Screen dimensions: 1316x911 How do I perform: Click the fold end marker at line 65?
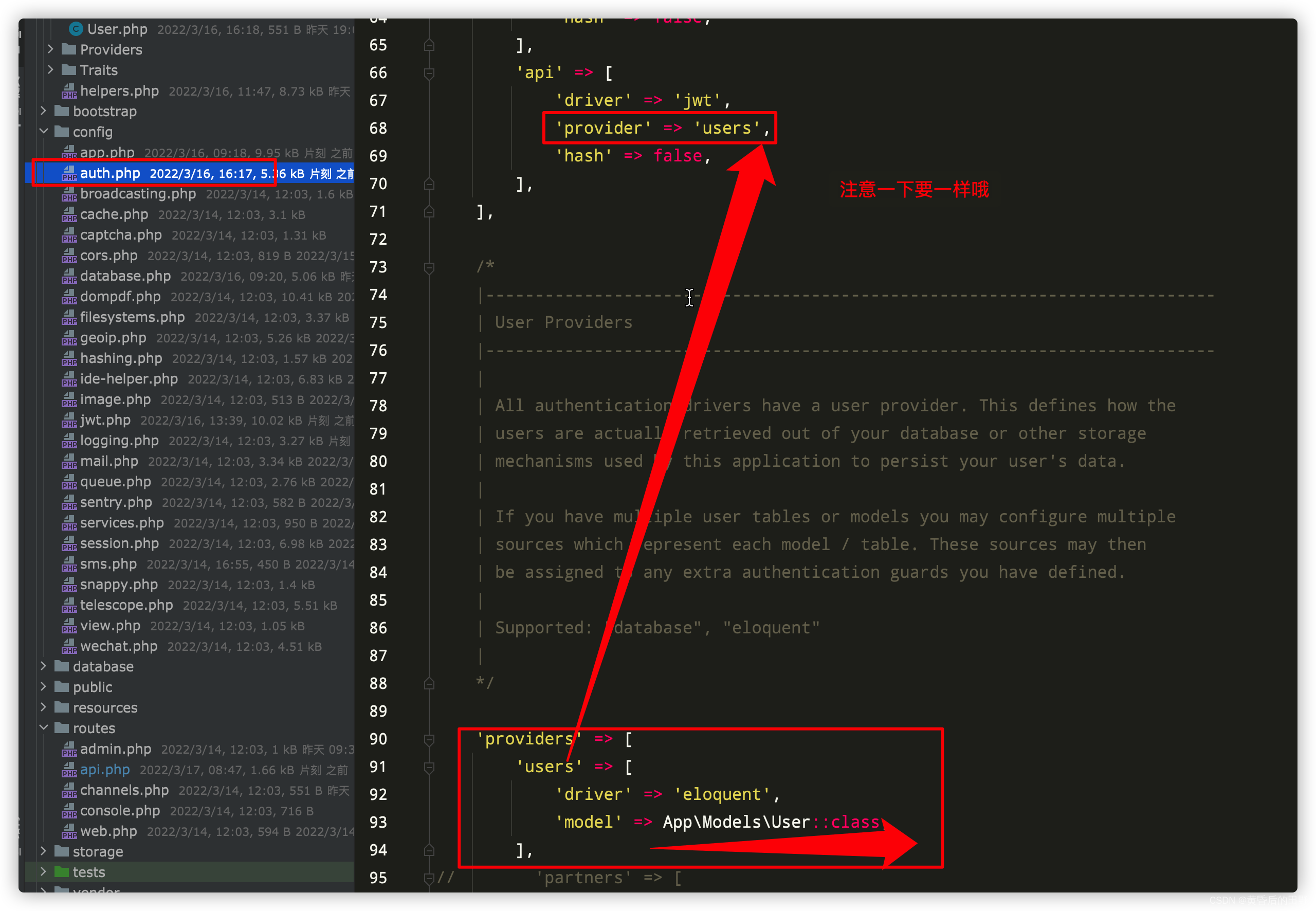(429, 45)
